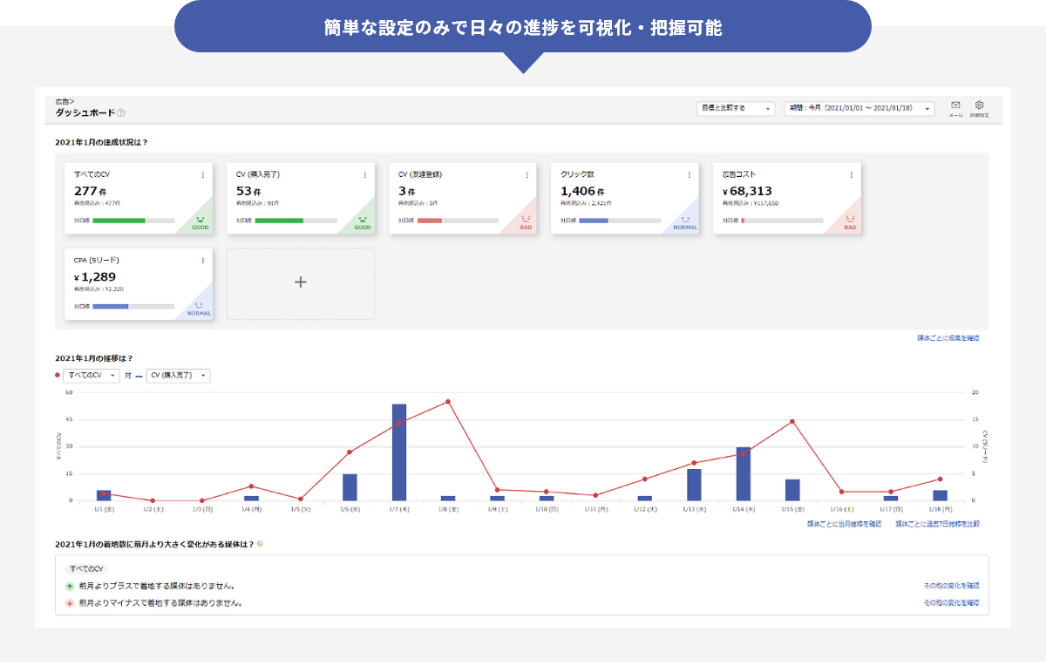
Task: Click the ¥68,313 value on 広告コスト card
Action: [747, 191]
